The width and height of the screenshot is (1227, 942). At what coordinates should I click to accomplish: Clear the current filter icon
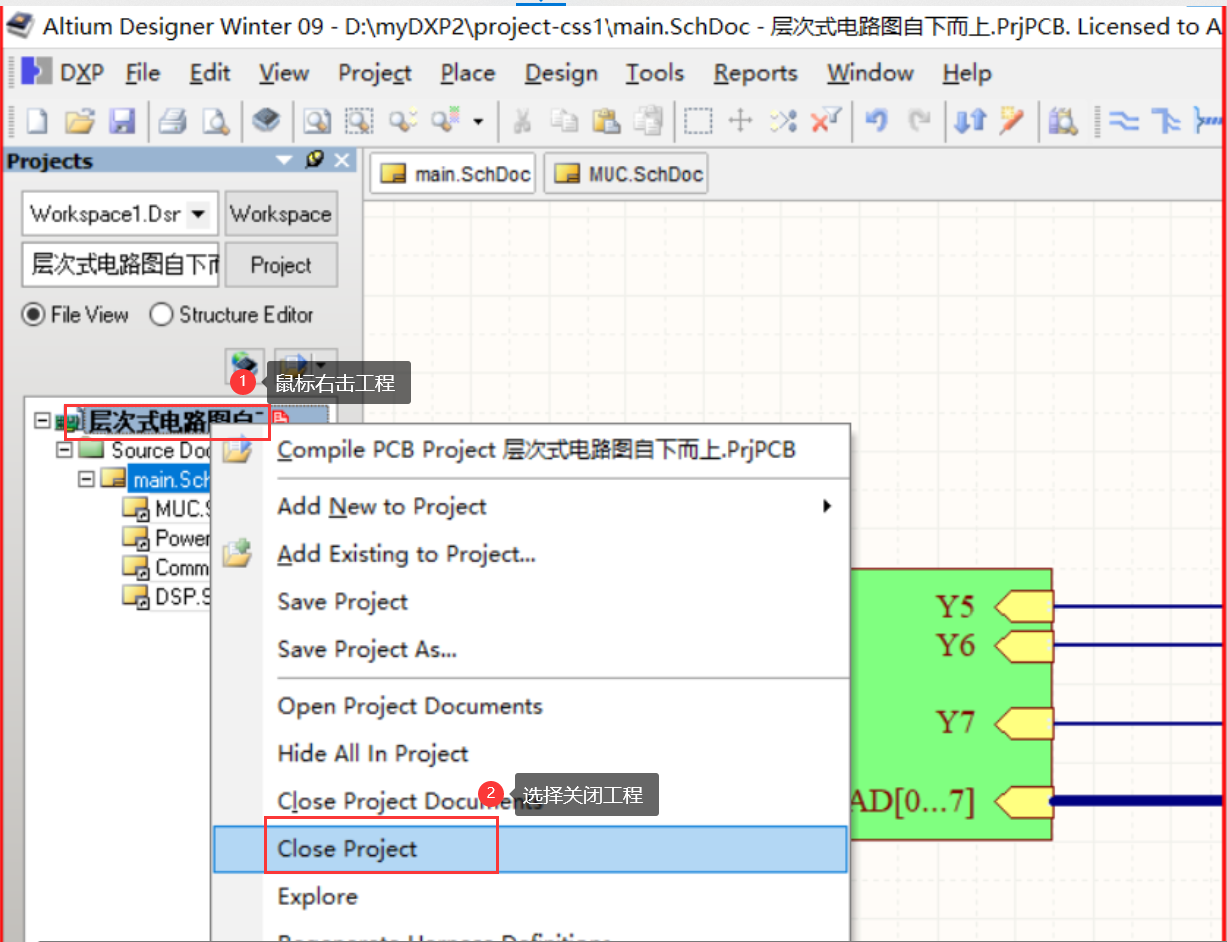tap(825, 121)
